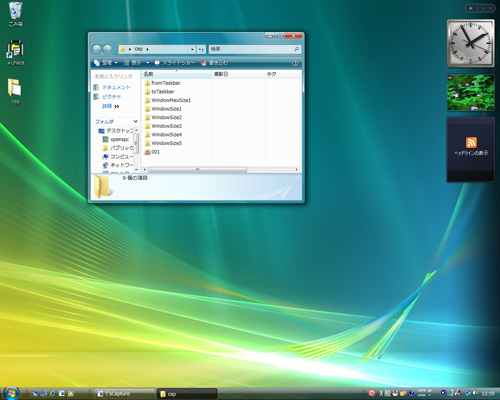Screen dimensions: 500x400
Task: Expand more favorite links via 詳細 »
Action: (x=111, y=106)
